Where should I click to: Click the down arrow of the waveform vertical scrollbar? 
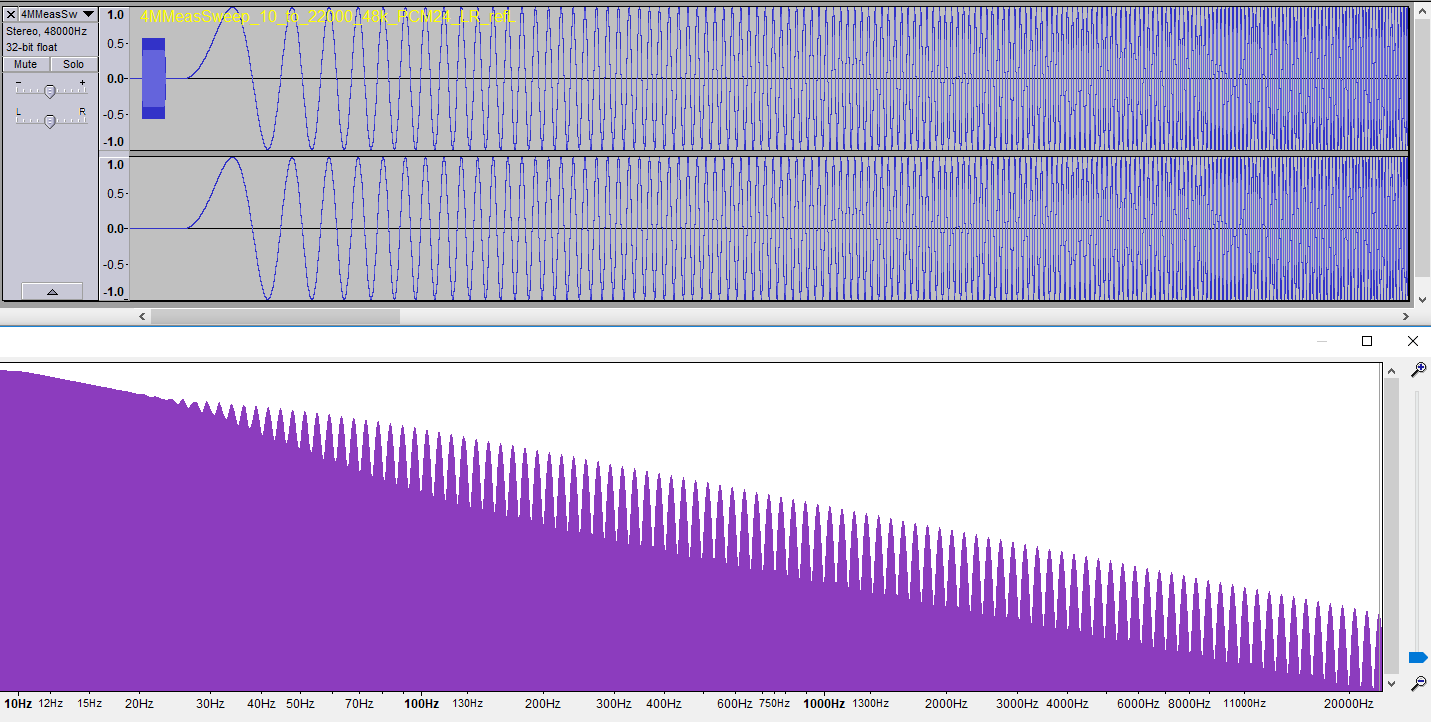click(1422, 299)
